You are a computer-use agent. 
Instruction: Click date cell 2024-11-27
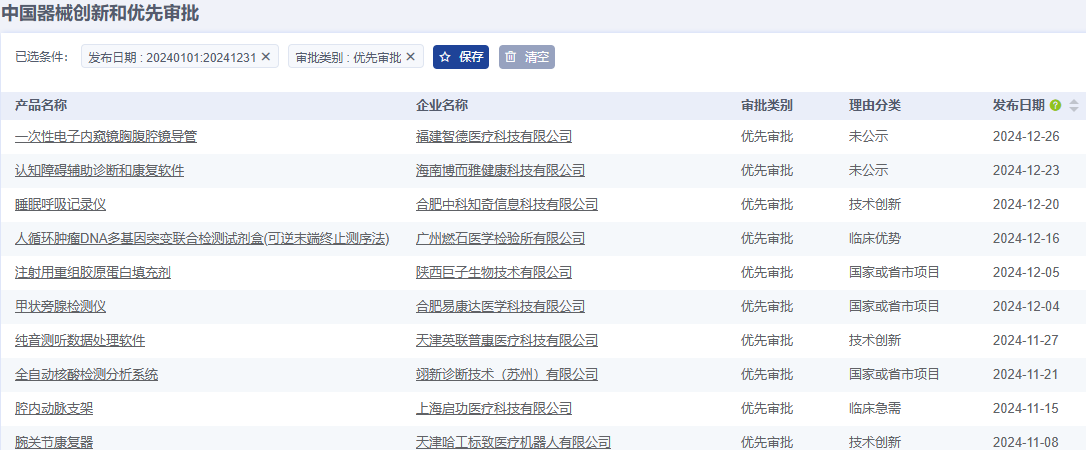(x=1026, y=340)
